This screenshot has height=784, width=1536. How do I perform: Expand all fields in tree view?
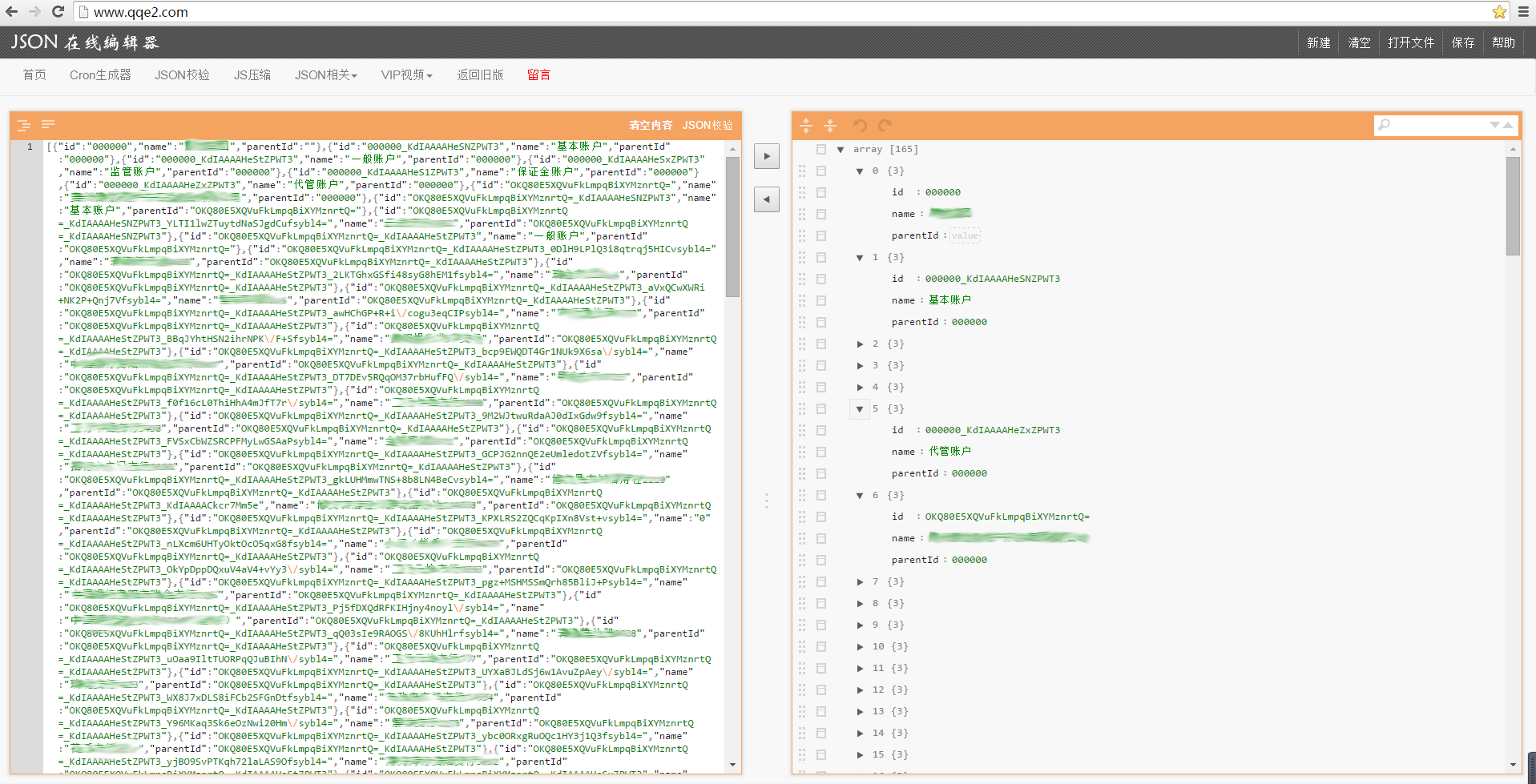click(x=806, y=125)
